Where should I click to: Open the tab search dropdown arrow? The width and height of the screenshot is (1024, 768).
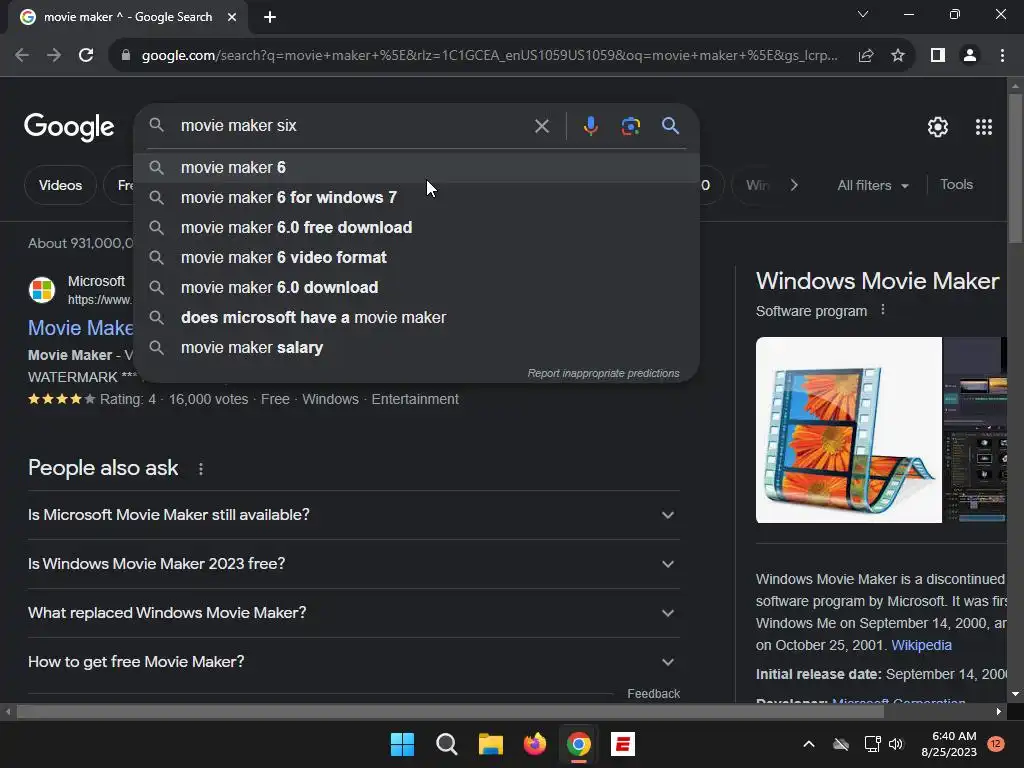coord(863,14)
